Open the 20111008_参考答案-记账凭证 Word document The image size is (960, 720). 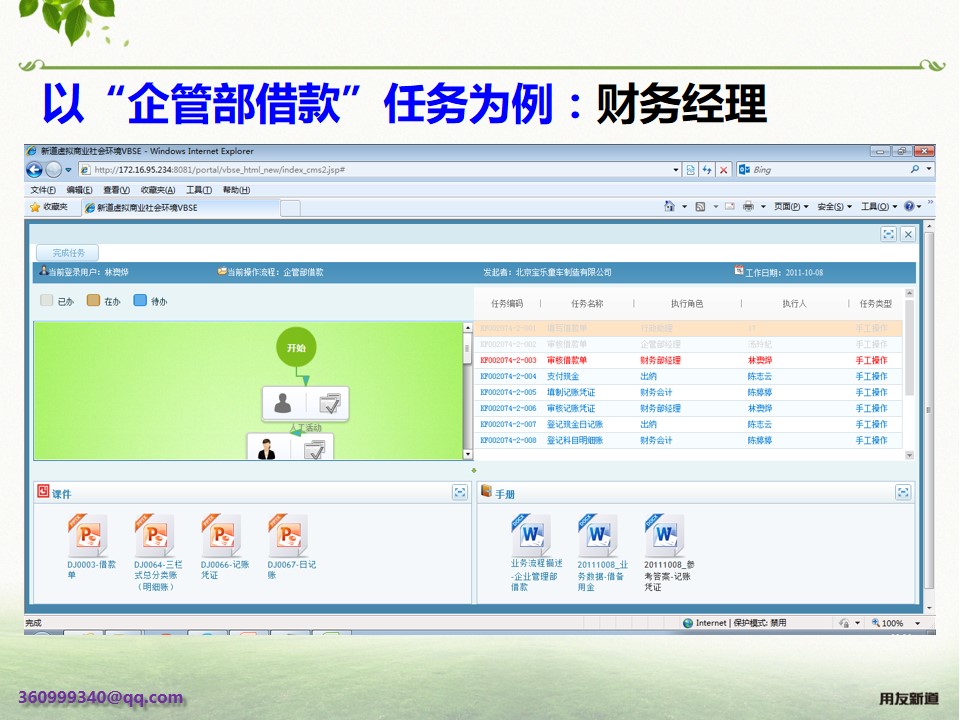click(x=667, y=551)
